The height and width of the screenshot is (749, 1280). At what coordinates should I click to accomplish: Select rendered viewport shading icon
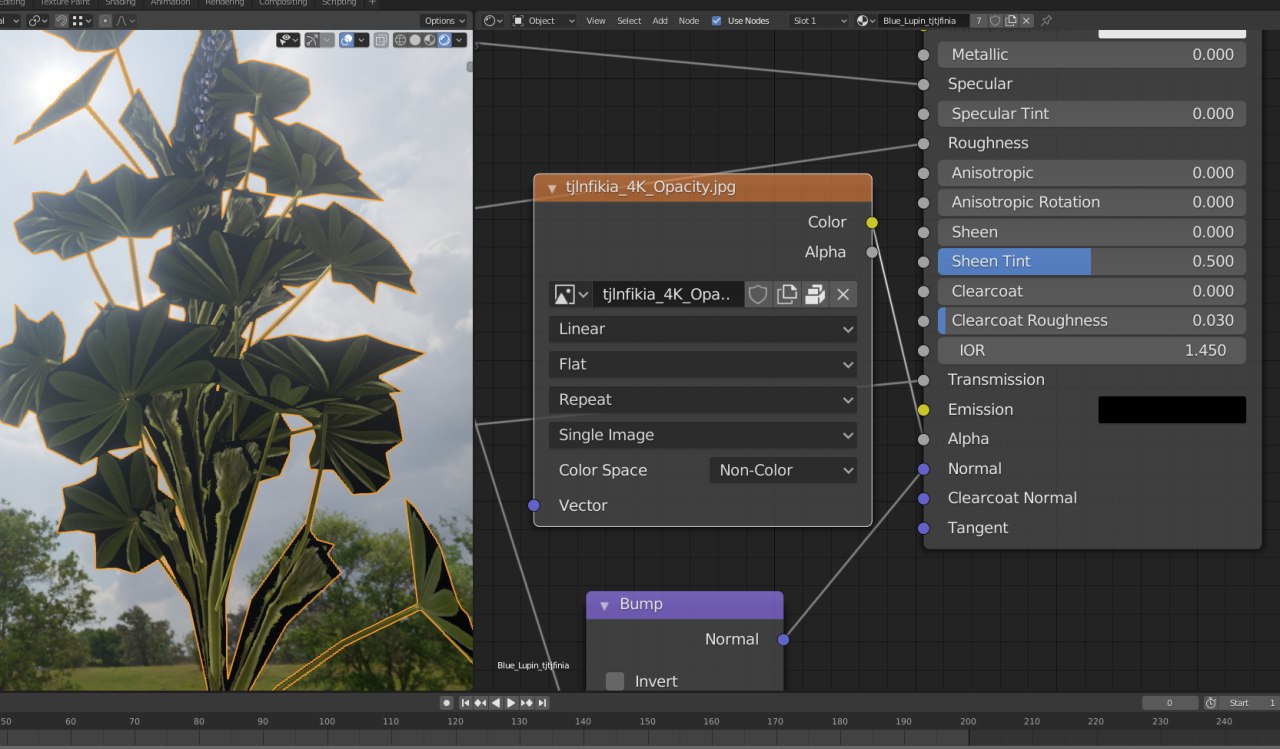pos(444,40)
